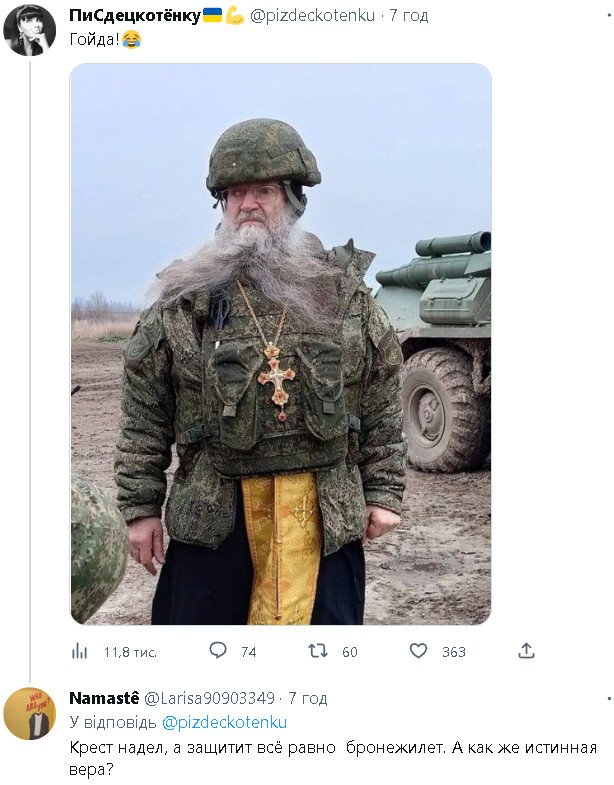Retweet the post using the retweet icon

[x=318, y=651]
